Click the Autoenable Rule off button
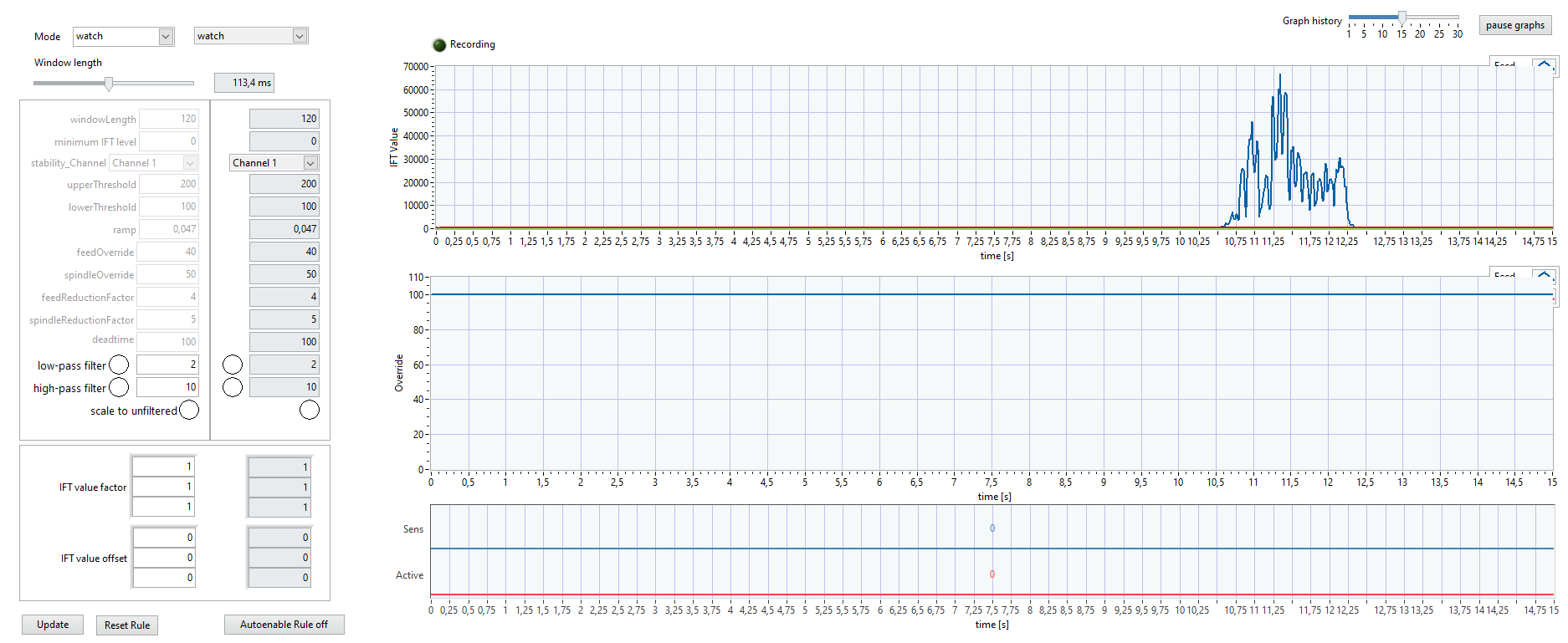This screenshot has height=643, width=1568. [x=284, y=625]
